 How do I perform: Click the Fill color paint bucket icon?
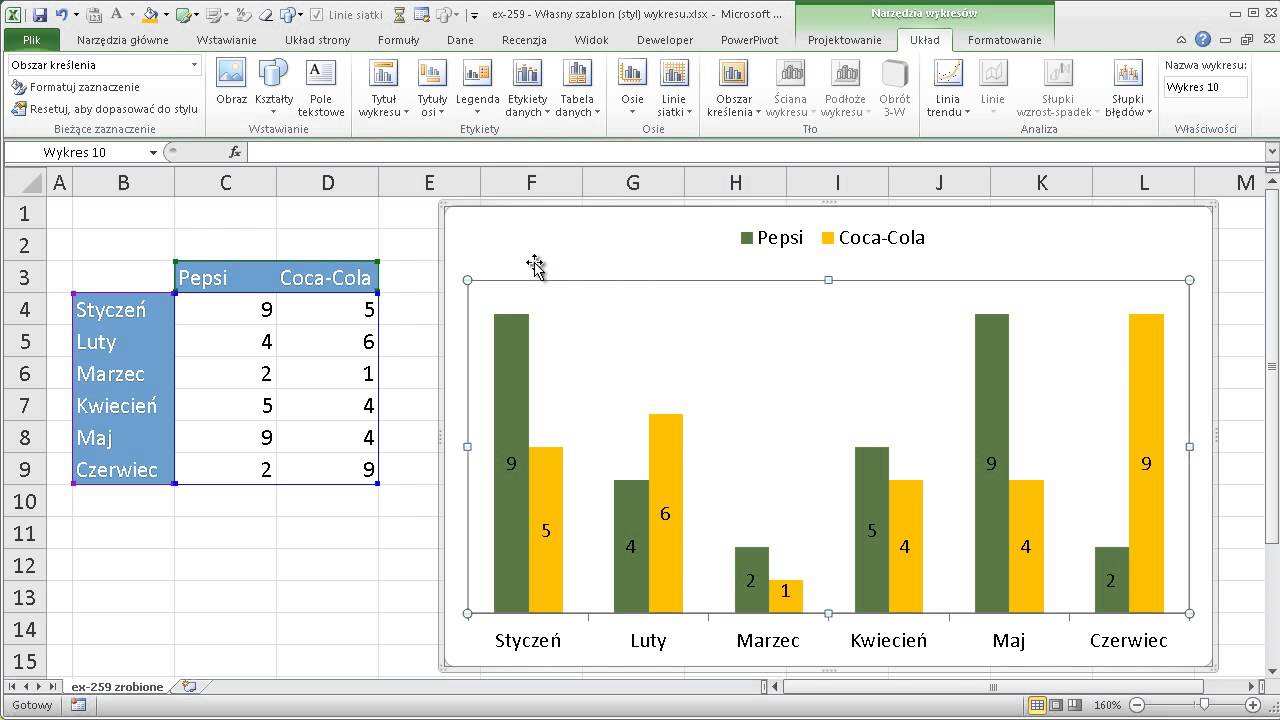150,15
